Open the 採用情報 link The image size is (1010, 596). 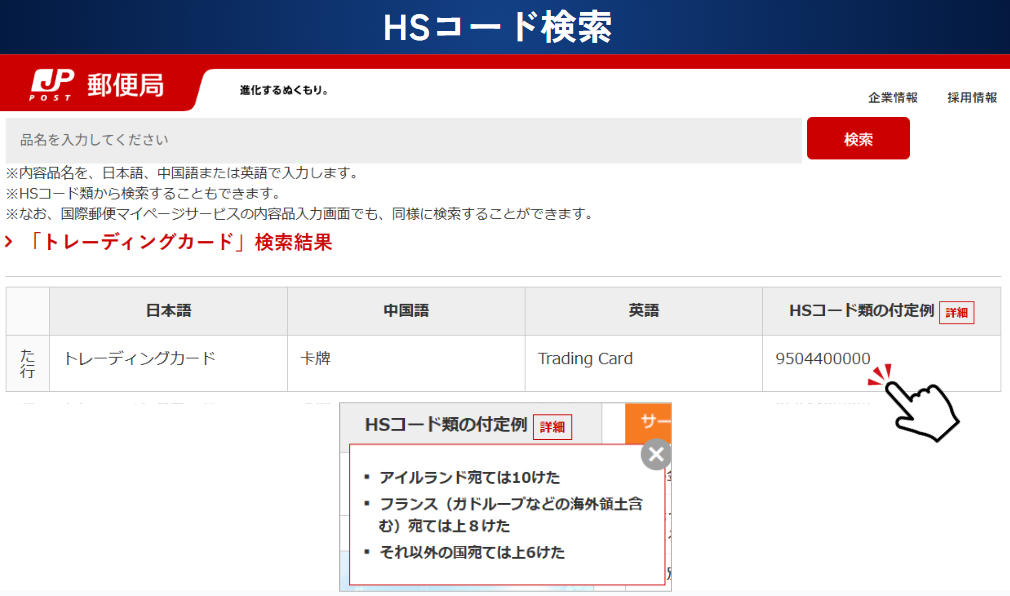[x=972, y=97]
